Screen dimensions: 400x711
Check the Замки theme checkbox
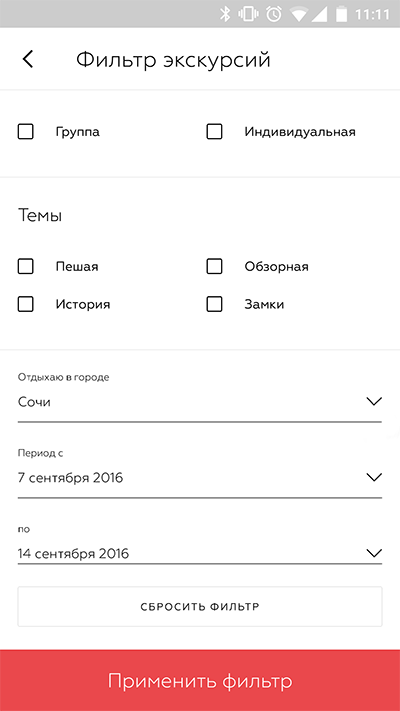[214, 304]
